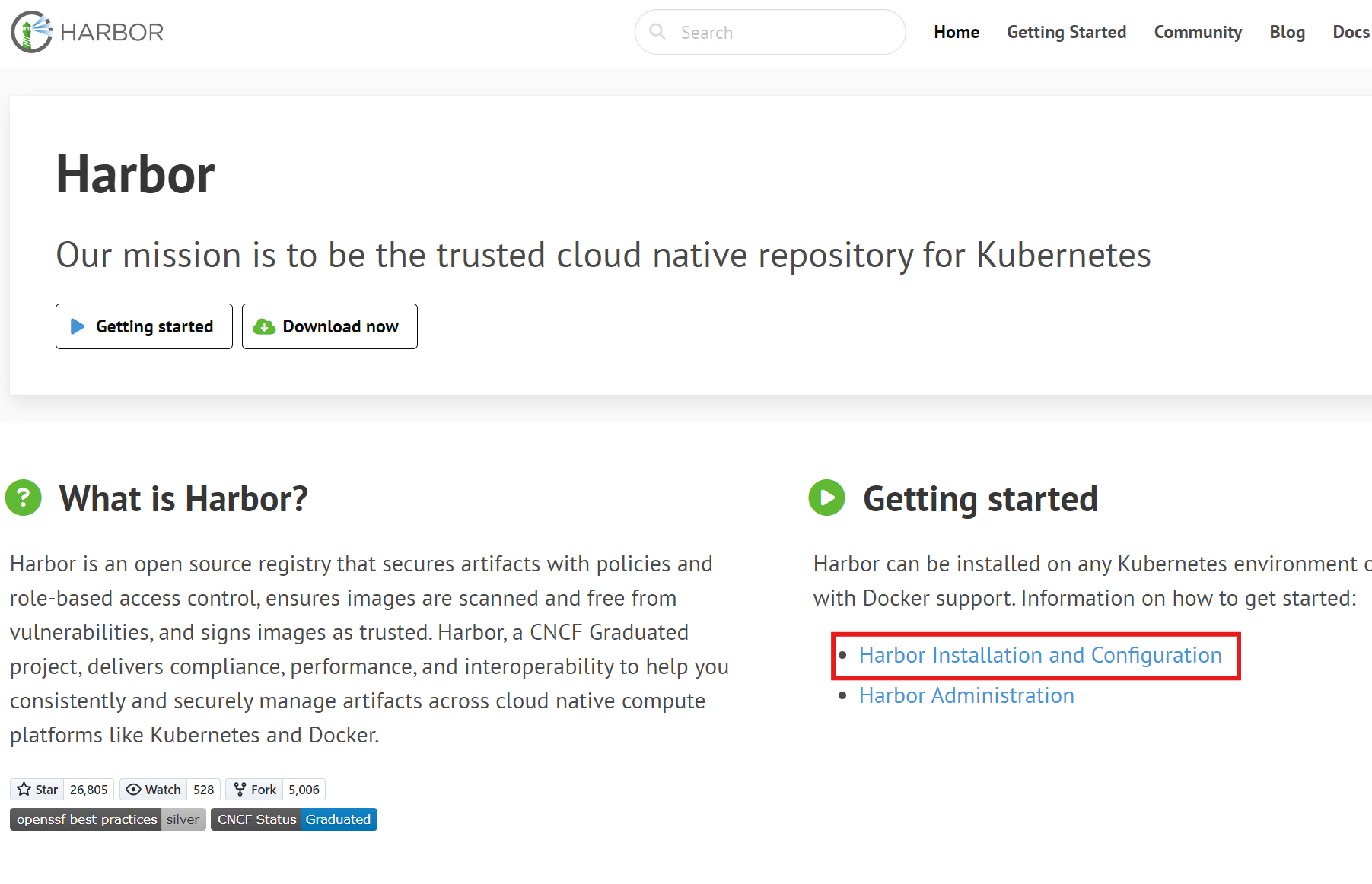Click the green question mark icon
Screen dimensions: 1372x884
pos(24,498)
